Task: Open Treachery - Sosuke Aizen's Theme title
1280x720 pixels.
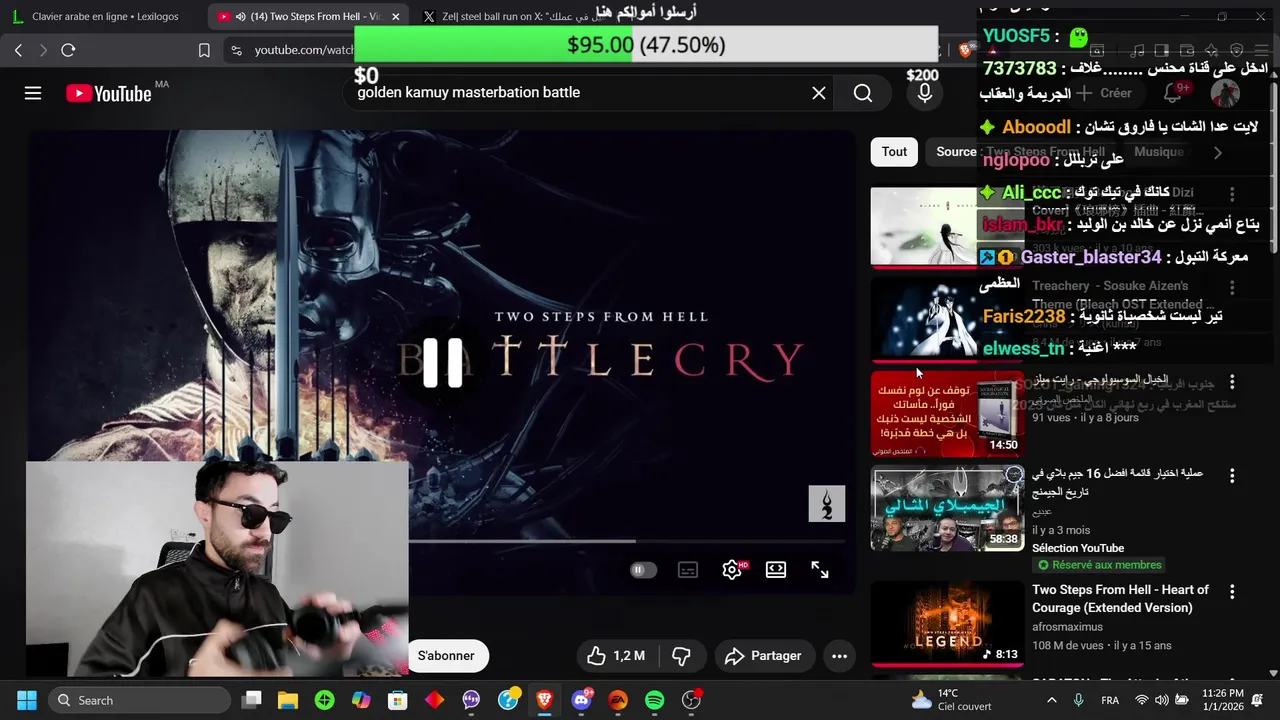Action: tap(1123, 295)
